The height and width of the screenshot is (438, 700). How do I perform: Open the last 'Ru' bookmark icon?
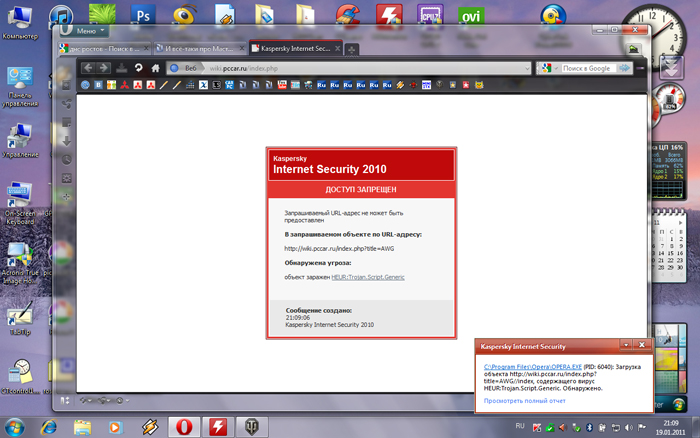387,85
